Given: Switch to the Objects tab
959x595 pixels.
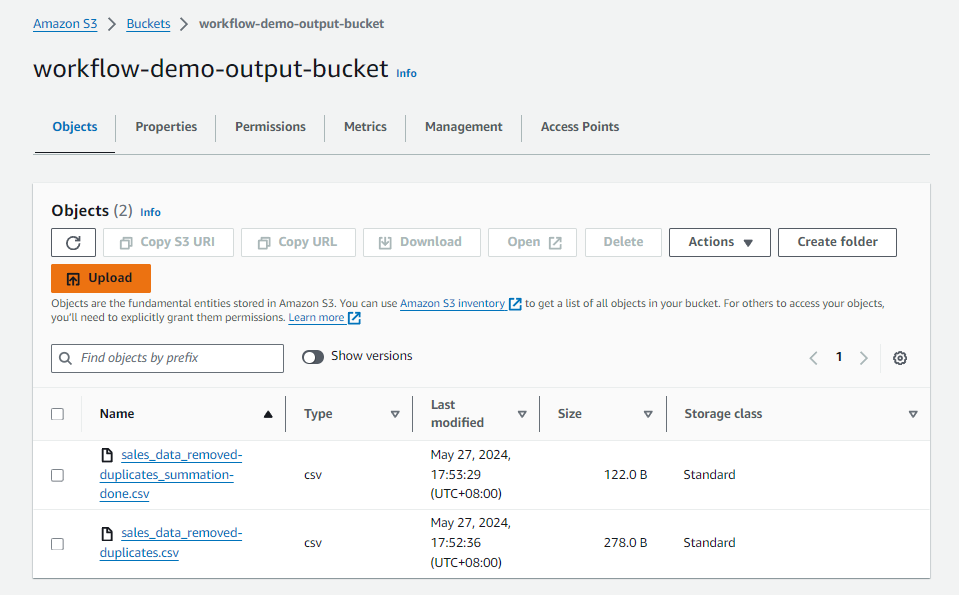Looking at the screenshot, I should pyautogui.click(x=75, y=127).
